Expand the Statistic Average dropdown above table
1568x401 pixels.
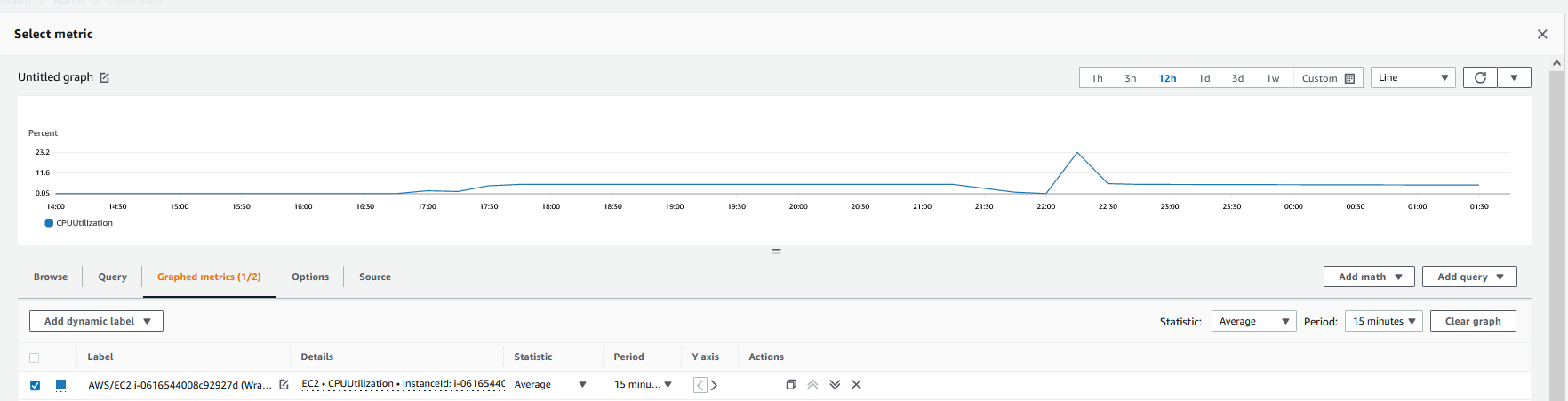(1253, 321)
